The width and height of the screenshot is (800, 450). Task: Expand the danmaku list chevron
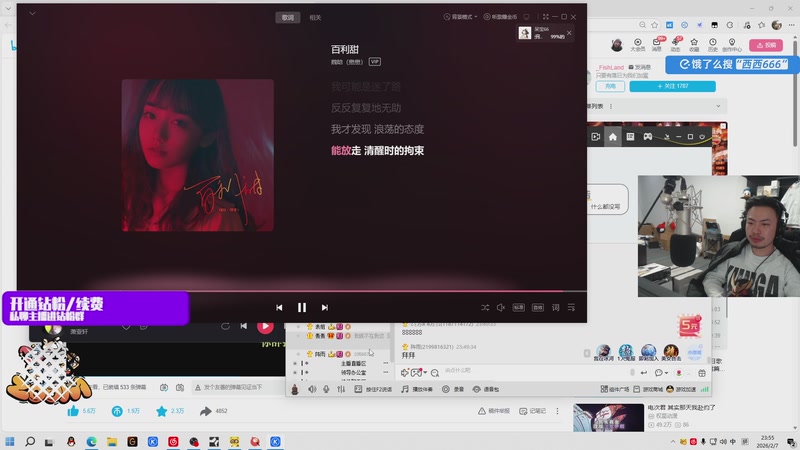coord(718,106)
